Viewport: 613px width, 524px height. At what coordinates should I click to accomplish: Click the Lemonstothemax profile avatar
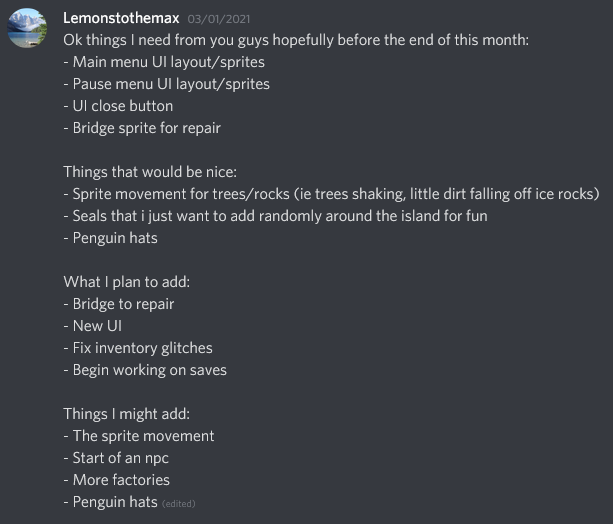(28, 28)
